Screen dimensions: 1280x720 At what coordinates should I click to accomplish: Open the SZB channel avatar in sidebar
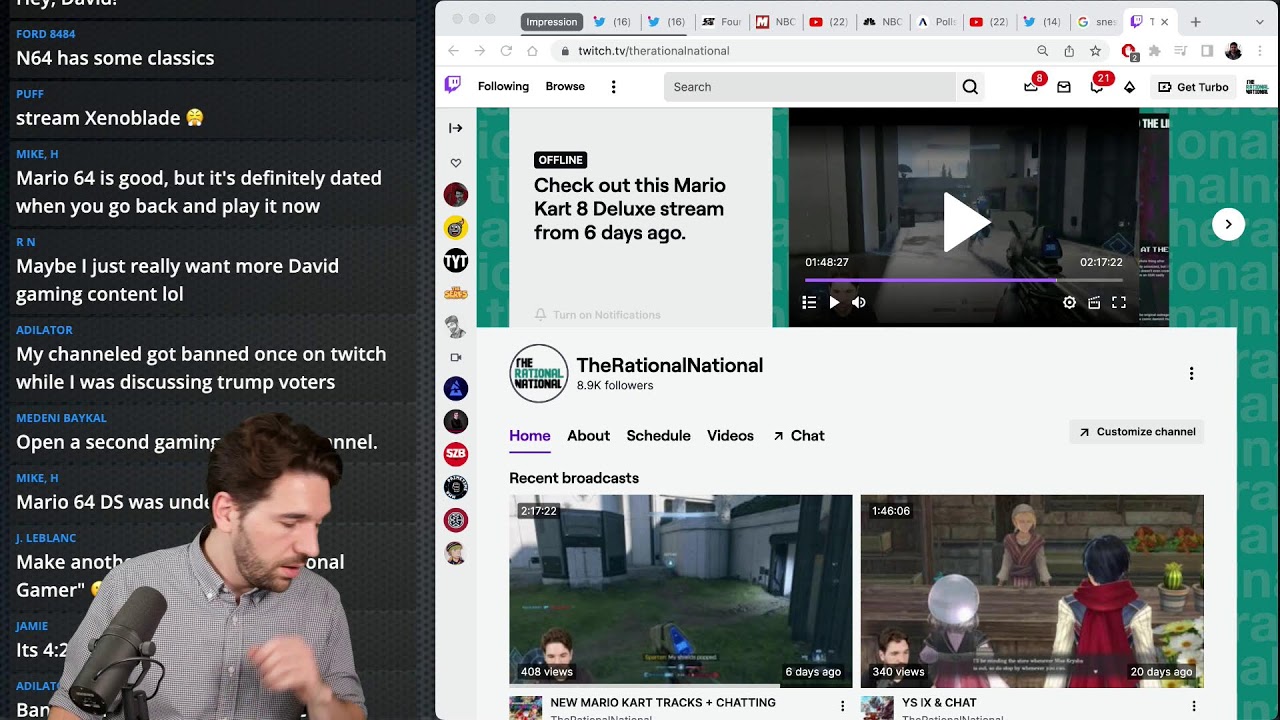pos(456,454)
